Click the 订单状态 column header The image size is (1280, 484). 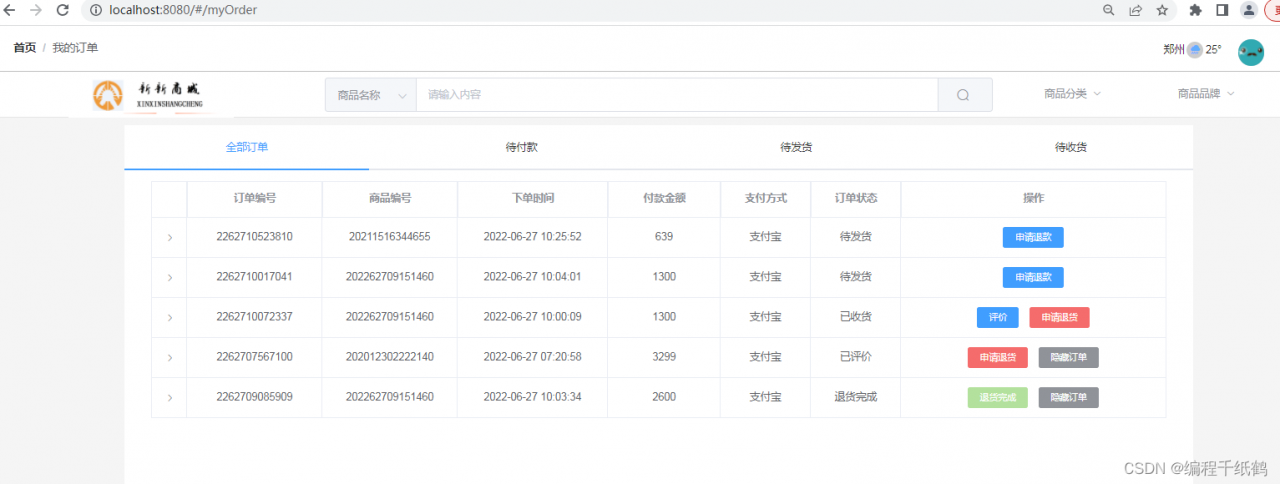pos(856,198)
